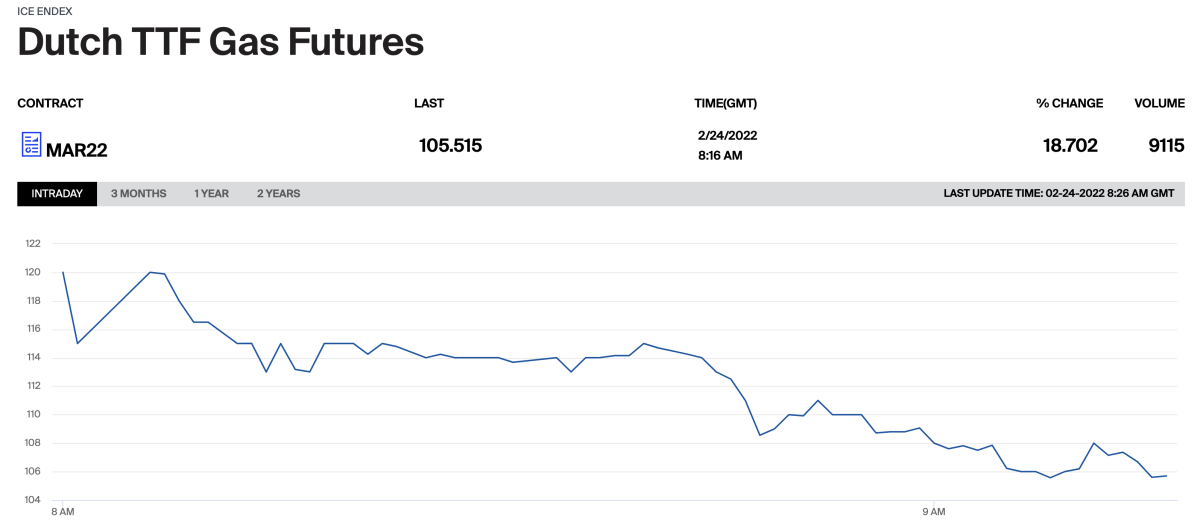Click the % CHANGE column header
This screenshot has height=526, width=1200.
click(x=1069, y=103)
